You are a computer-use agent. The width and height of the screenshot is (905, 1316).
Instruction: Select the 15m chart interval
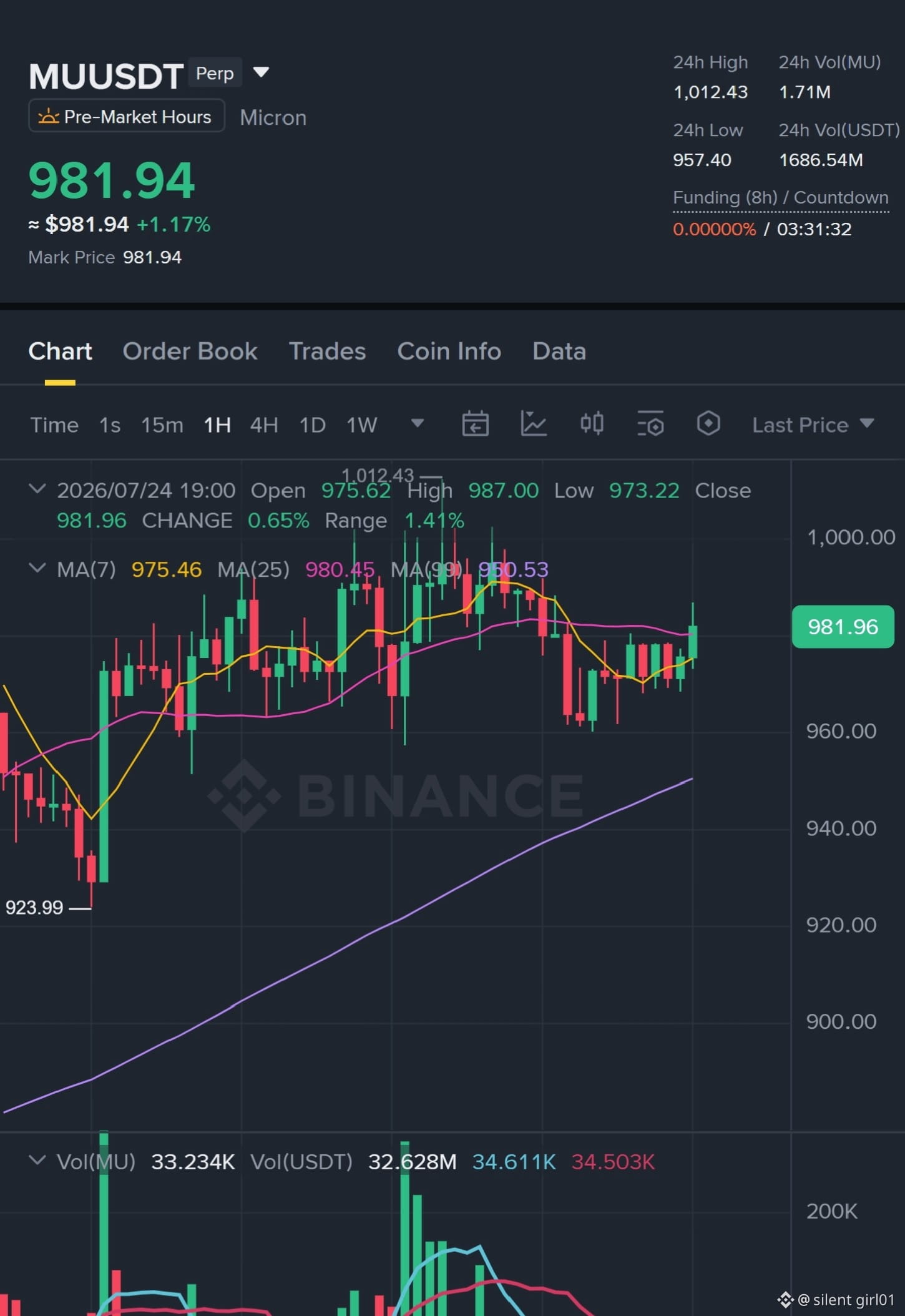pos(162,425)
